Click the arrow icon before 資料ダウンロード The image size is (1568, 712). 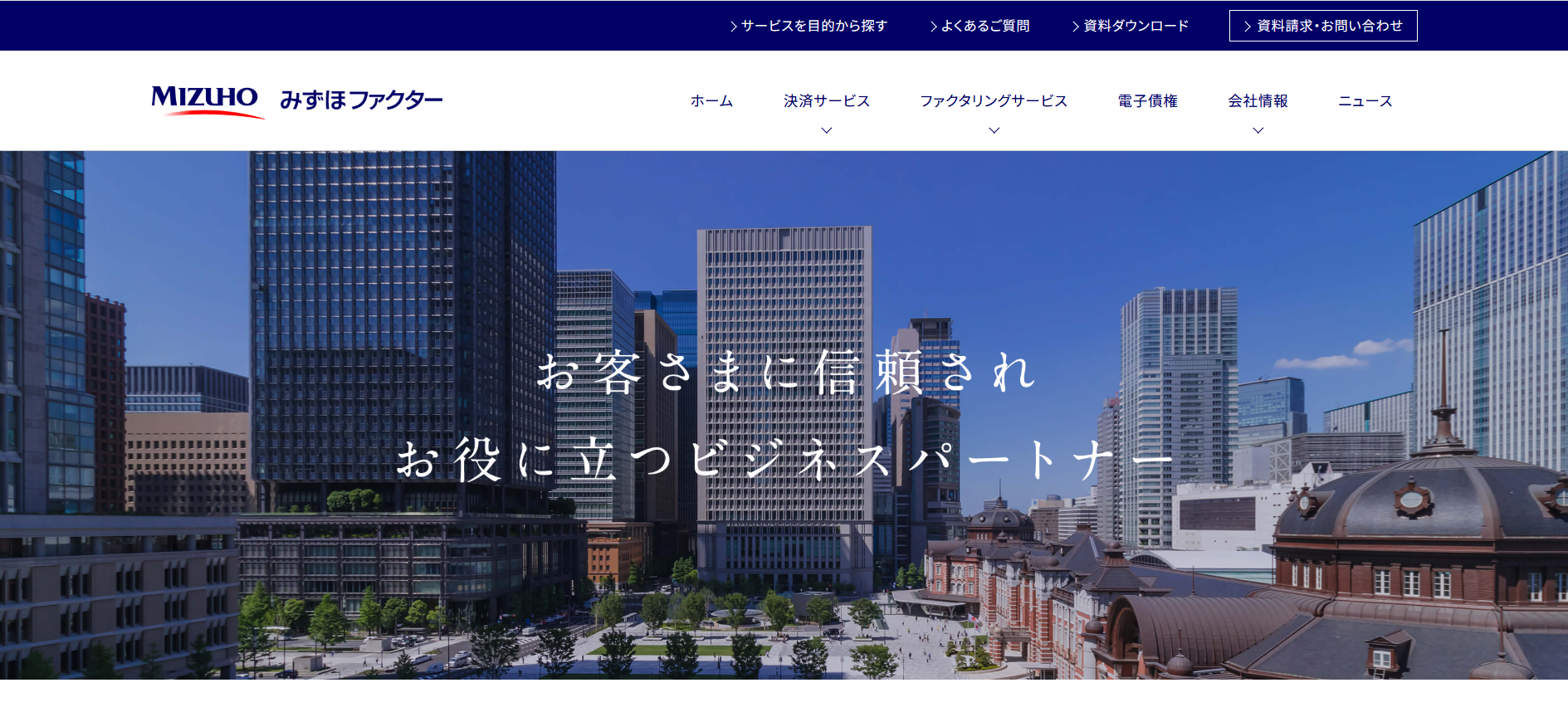(1075, 27)
